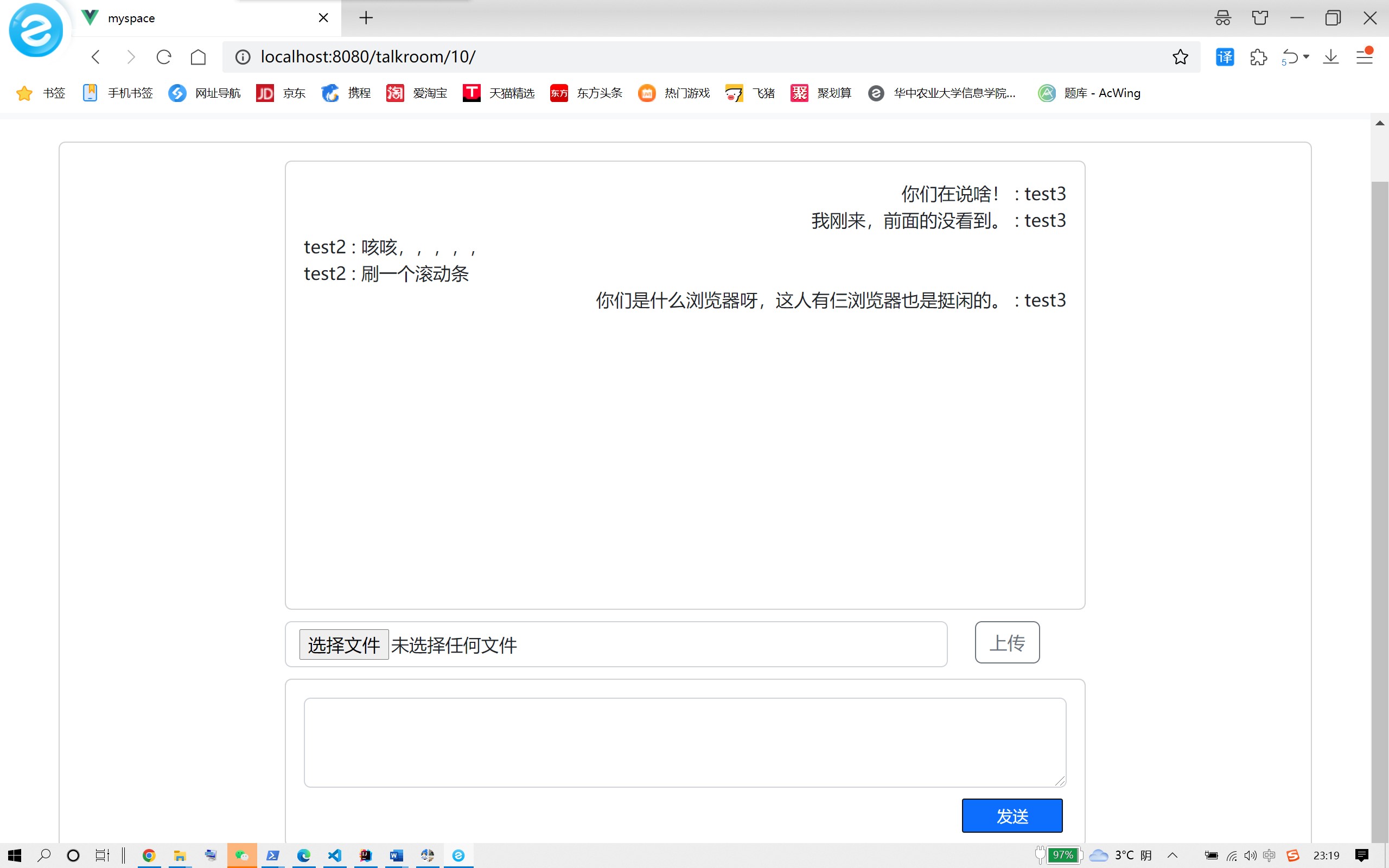This screenshot has width=1389, height=868.
Task: Open the browser main menu
Action: tap(1365, 56)
